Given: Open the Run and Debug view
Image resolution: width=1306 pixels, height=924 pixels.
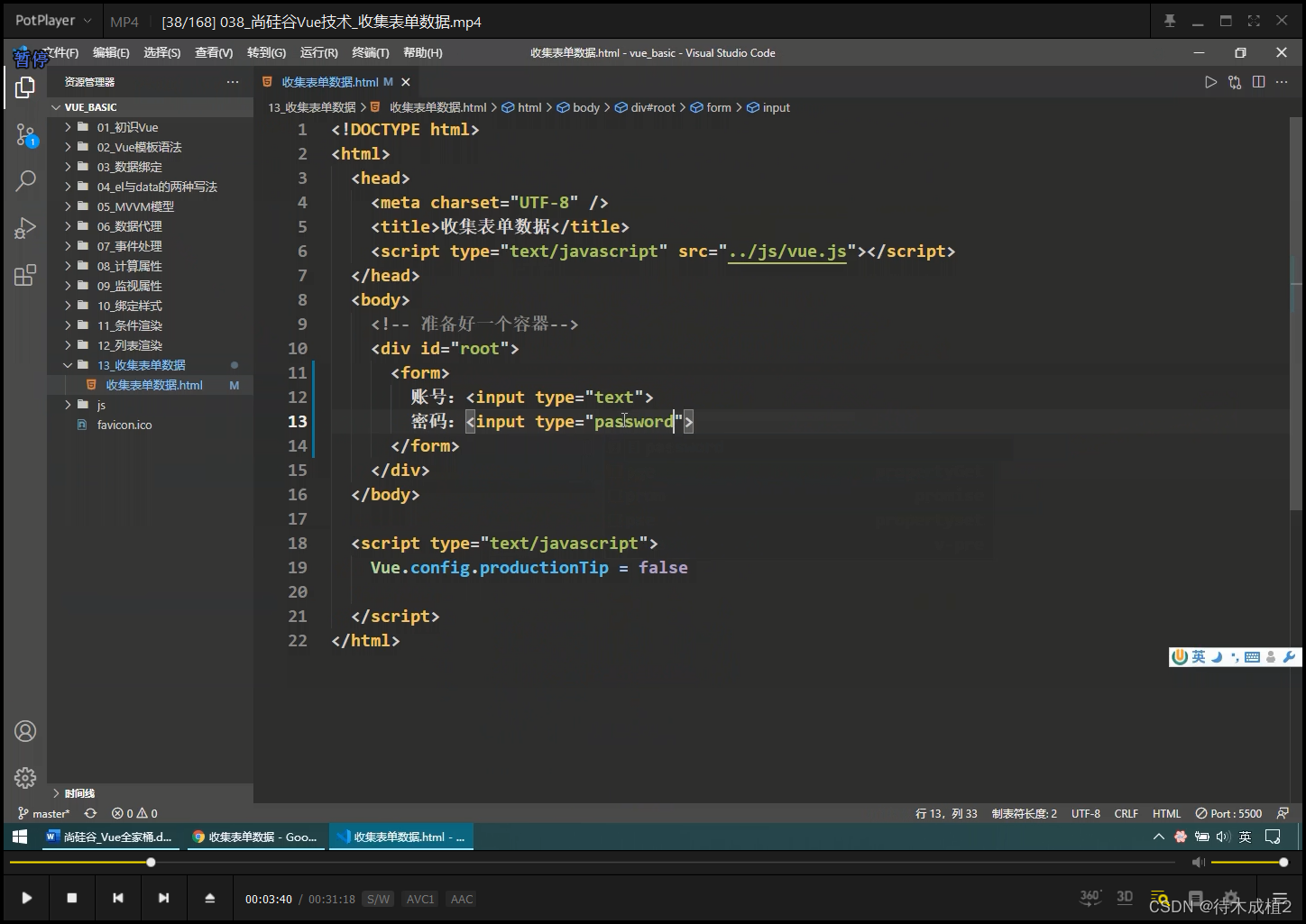Looking at the screenshot, I should (25, 228).
